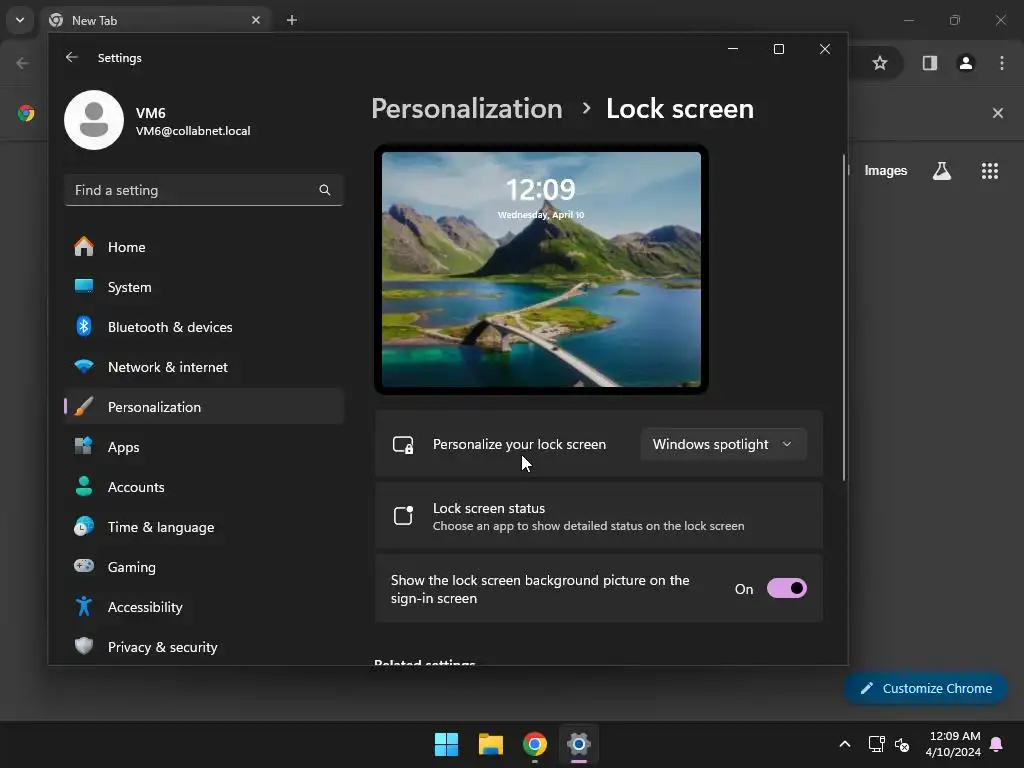
Task: Click the Settings gear taskbar icon
Action: (579, 744)
